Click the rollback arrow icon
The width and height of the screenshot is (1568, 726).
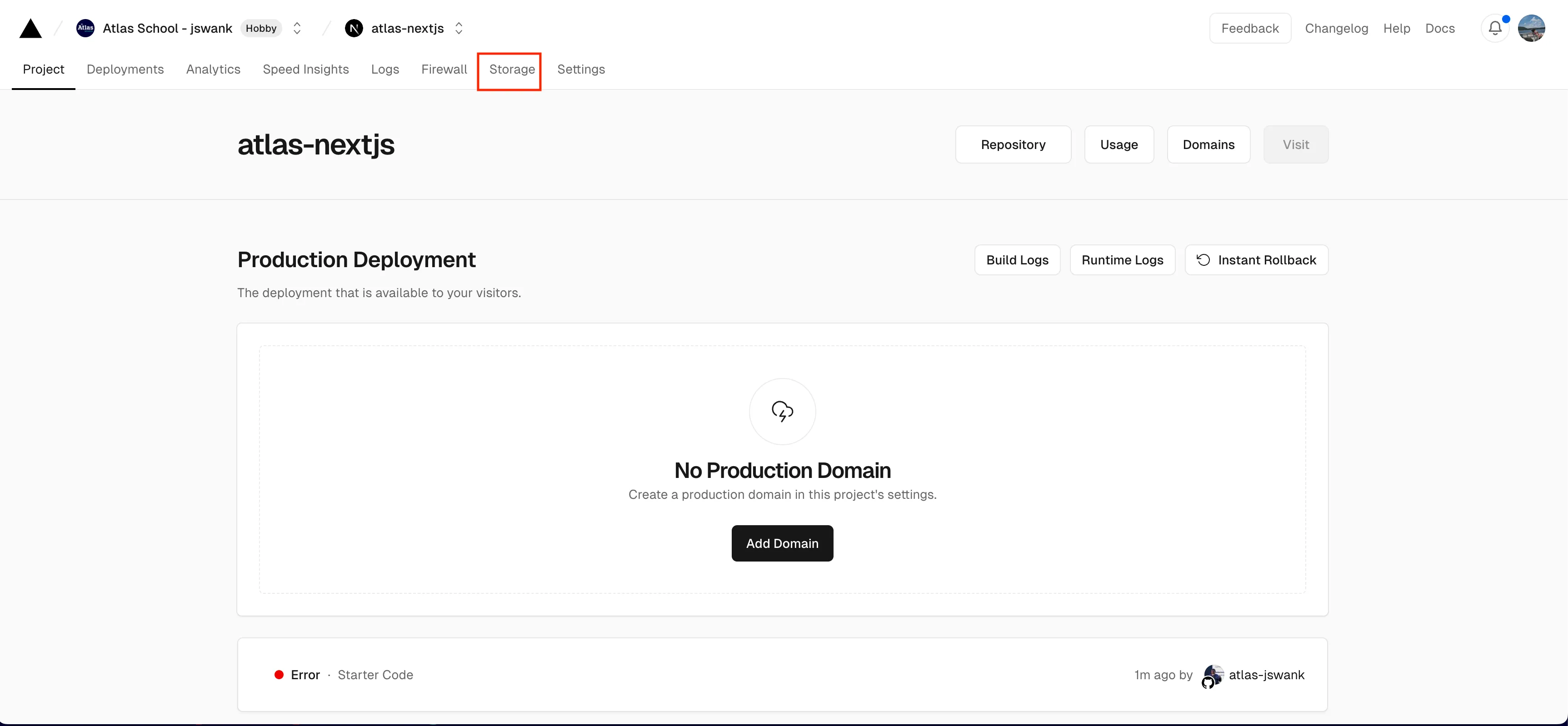(x=1203, y=260)
